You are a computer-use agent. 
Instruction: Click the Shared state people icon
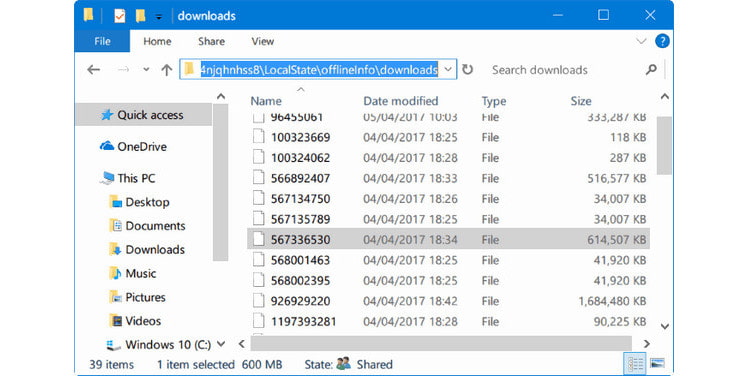pyautogui.click(x=343, y=364)
